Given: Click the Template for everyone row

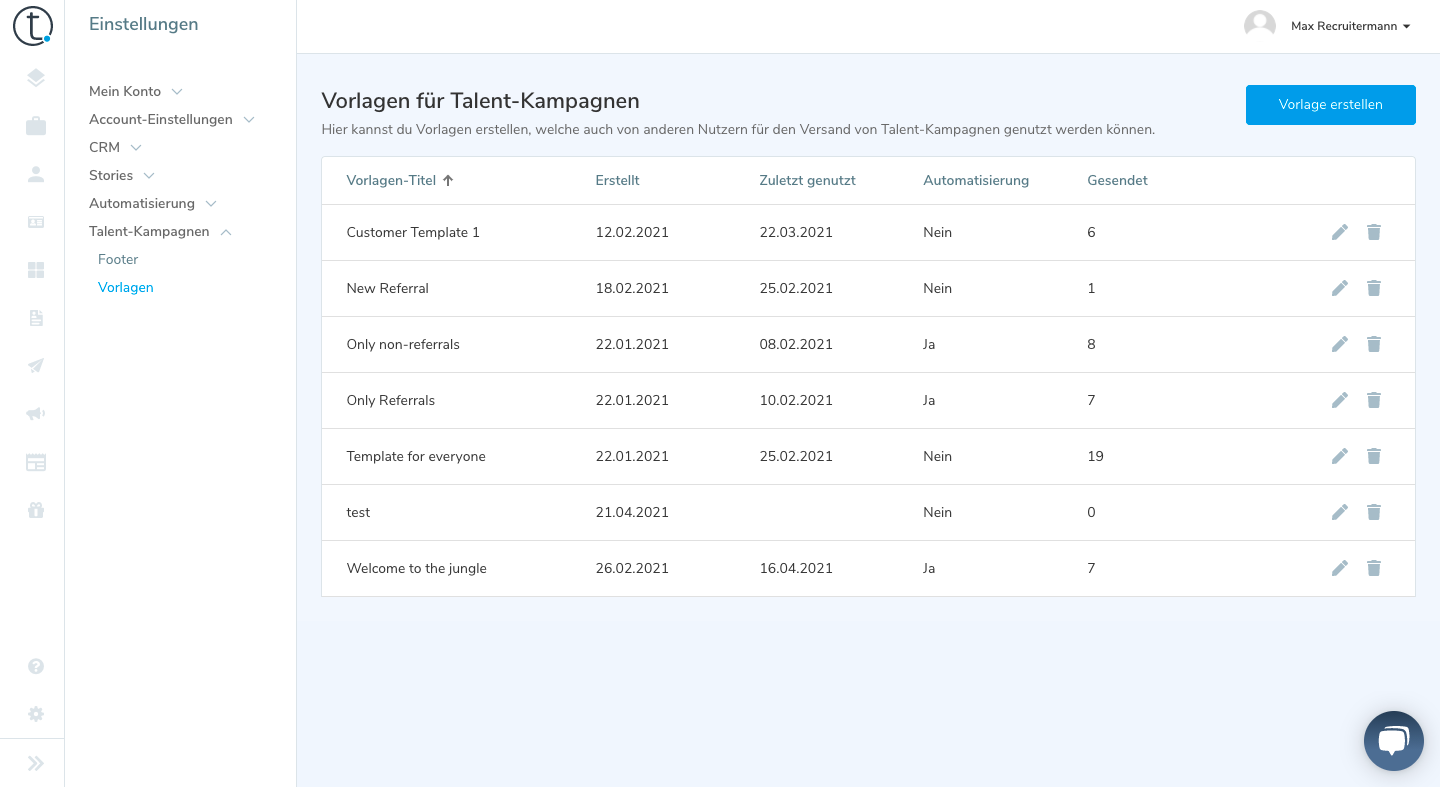Looking at the screenshot, I should (416, 456).
